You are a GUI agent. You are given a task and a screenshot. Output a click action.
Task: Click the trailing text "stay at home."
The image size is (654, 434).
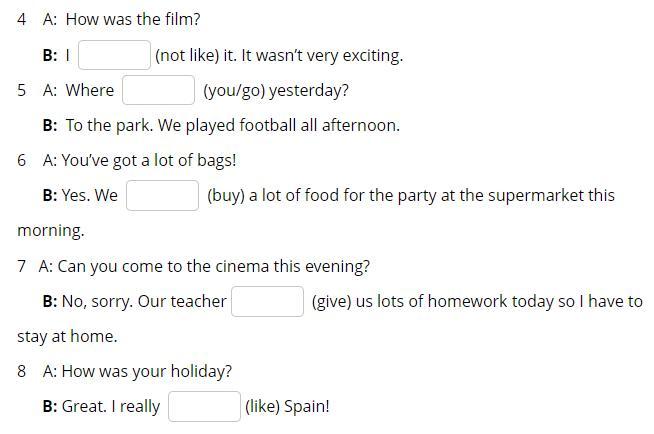click(67, 336)
